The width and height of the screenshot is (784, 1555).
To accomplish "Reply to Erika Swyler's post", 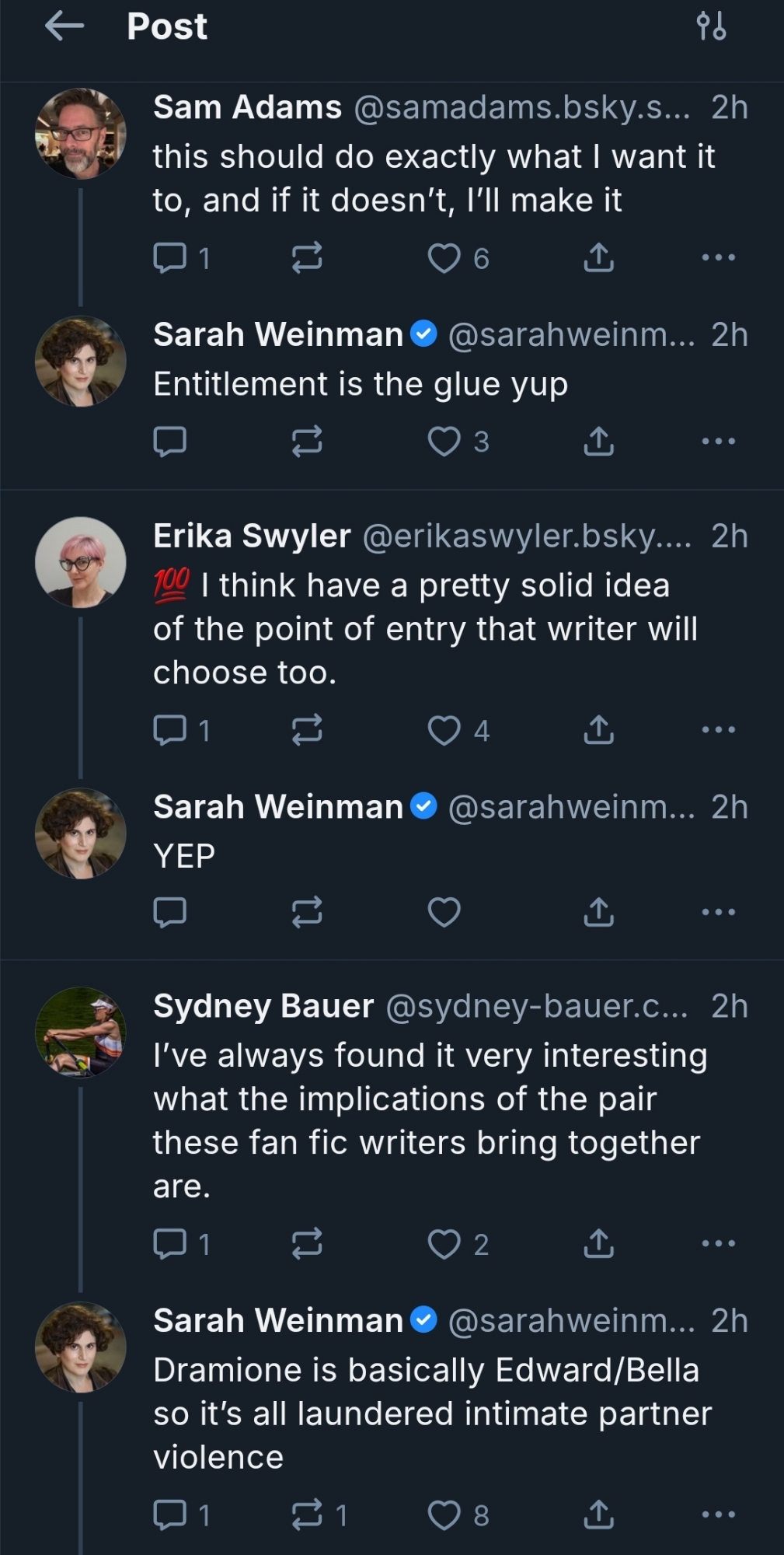I will 170,730.
